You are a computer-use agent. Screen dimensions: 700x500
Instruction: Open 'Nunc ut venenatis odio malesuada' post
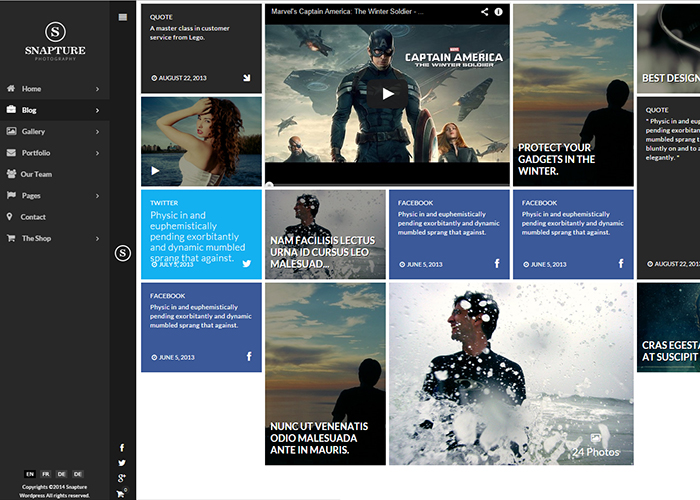tap(325, 374)
